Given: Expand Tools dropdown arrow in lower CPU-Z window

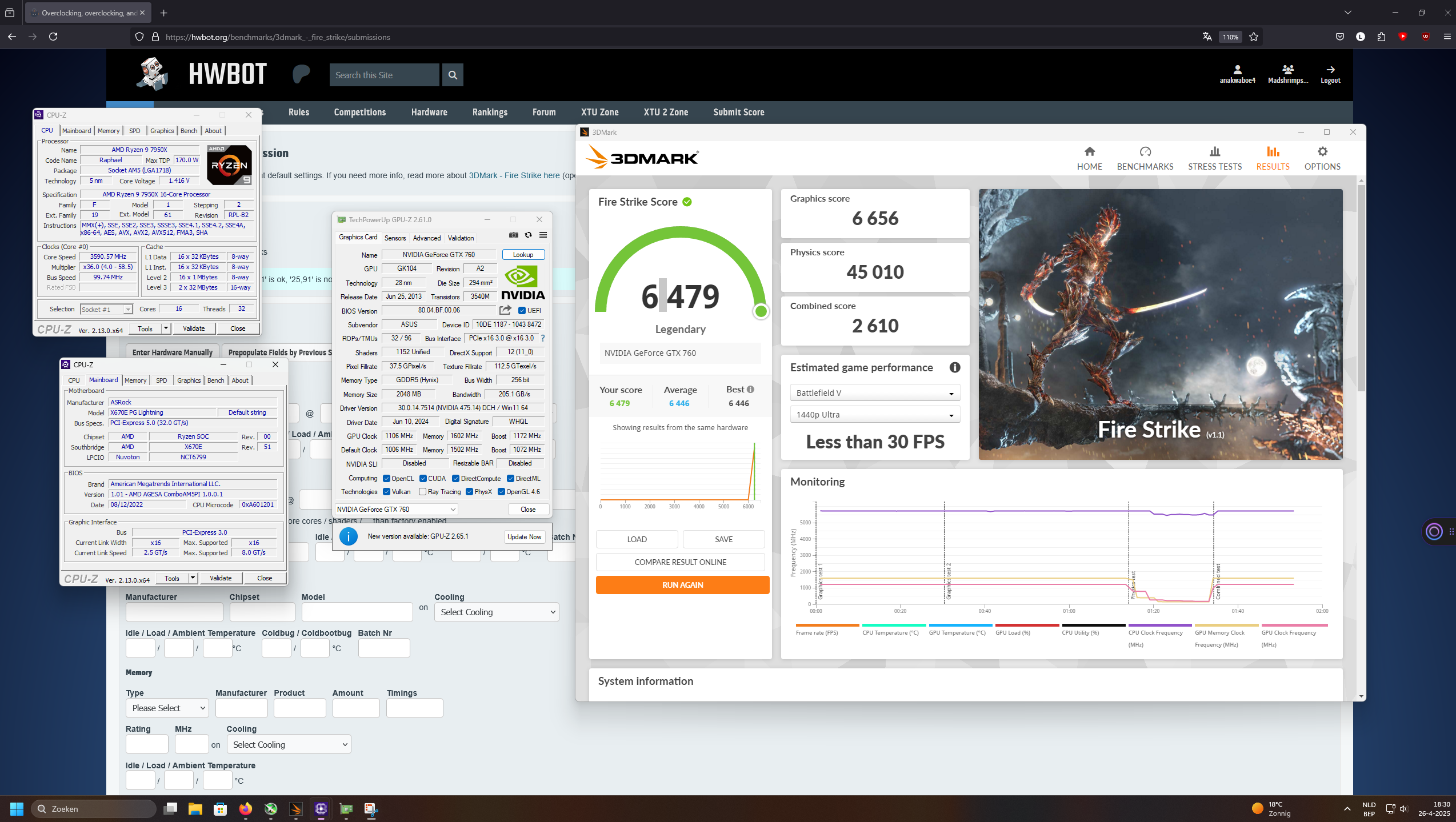Looking at the screenshot, I should tap(193, 578).
